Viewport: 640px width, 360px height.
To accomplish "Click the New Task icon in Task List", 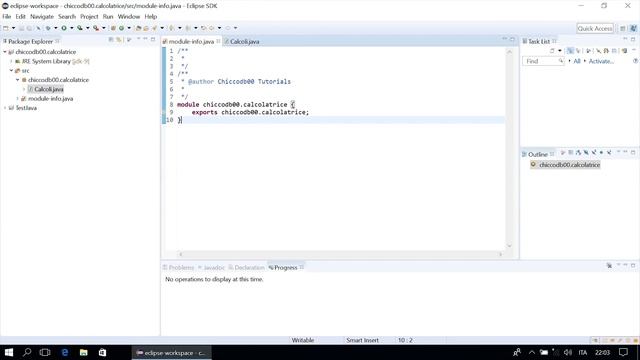I will [552, 51].
